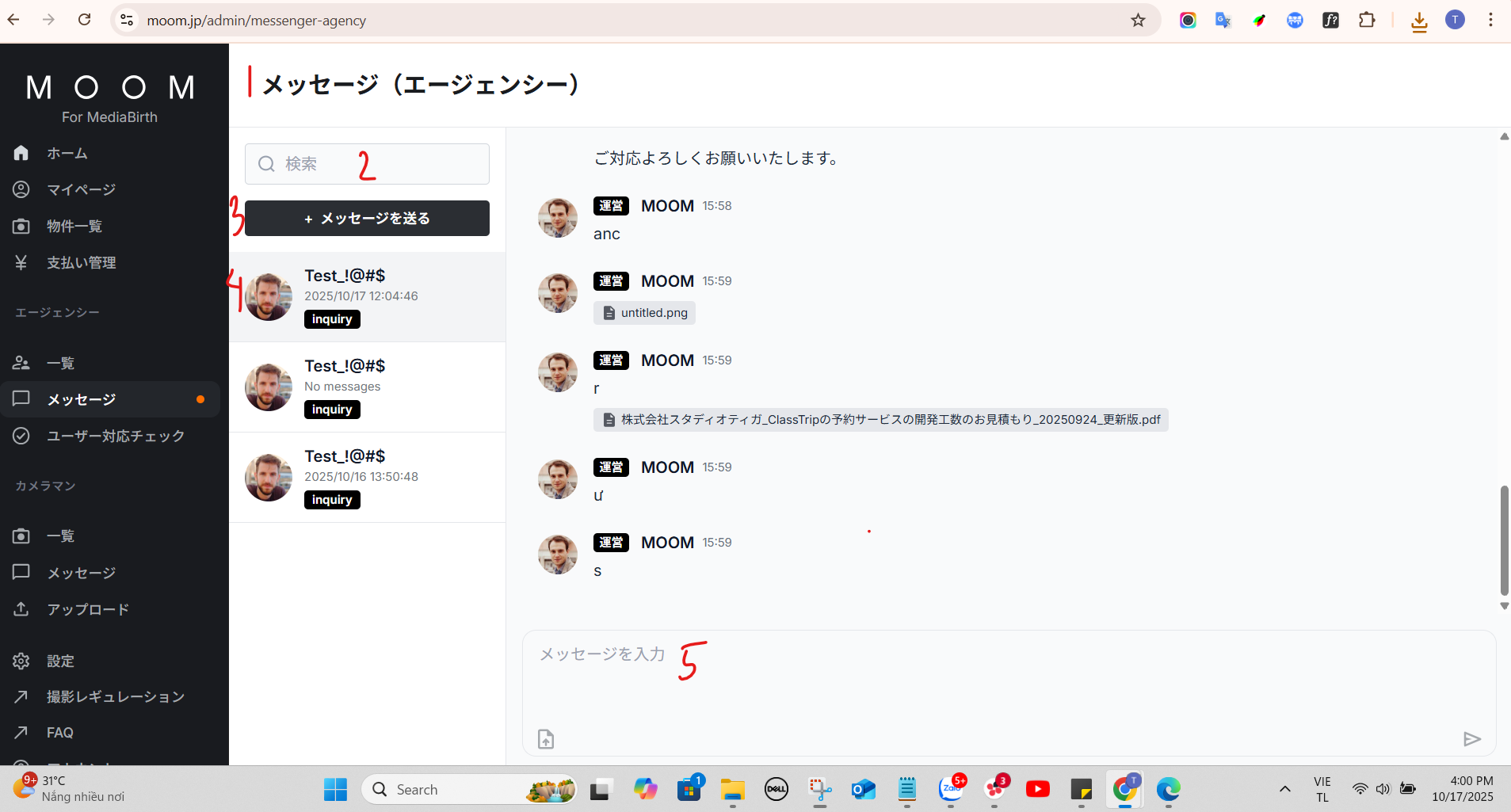
Task: Click the メッセージを送る button
Action: [x=366, y=218]
